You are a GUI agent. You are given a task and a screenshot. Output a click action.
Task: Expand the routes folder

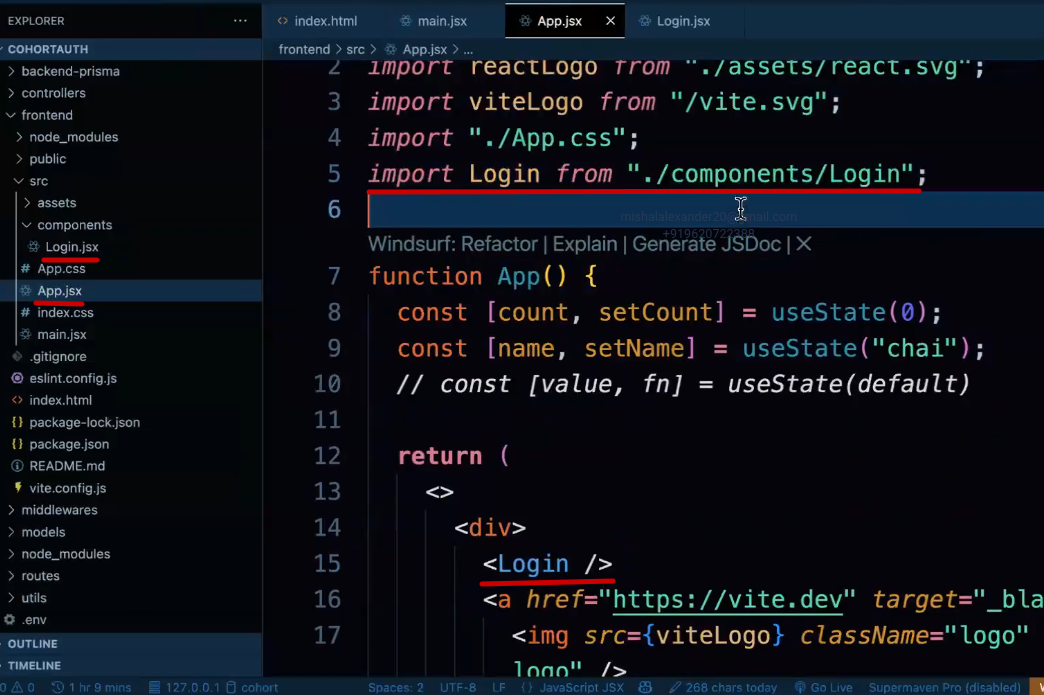coord(40,576)
